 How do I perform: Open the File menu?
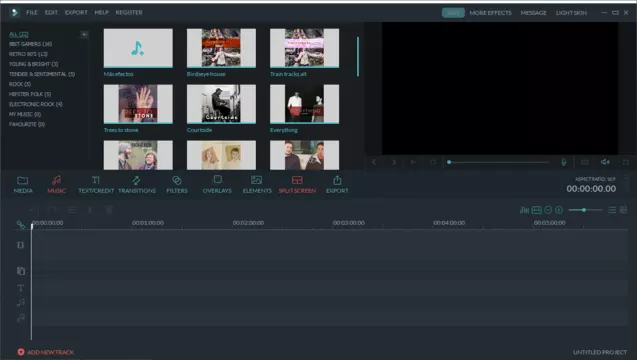coord(32,13)
